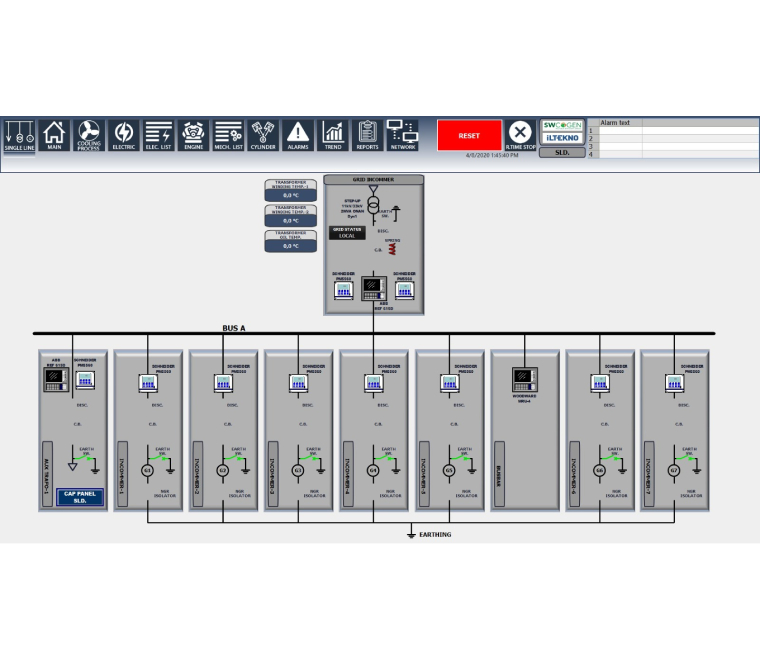The height and width of the screenshot is (660, 760).
Task: Click the Woodward relay device in Busbar panel
Action: 524,378
